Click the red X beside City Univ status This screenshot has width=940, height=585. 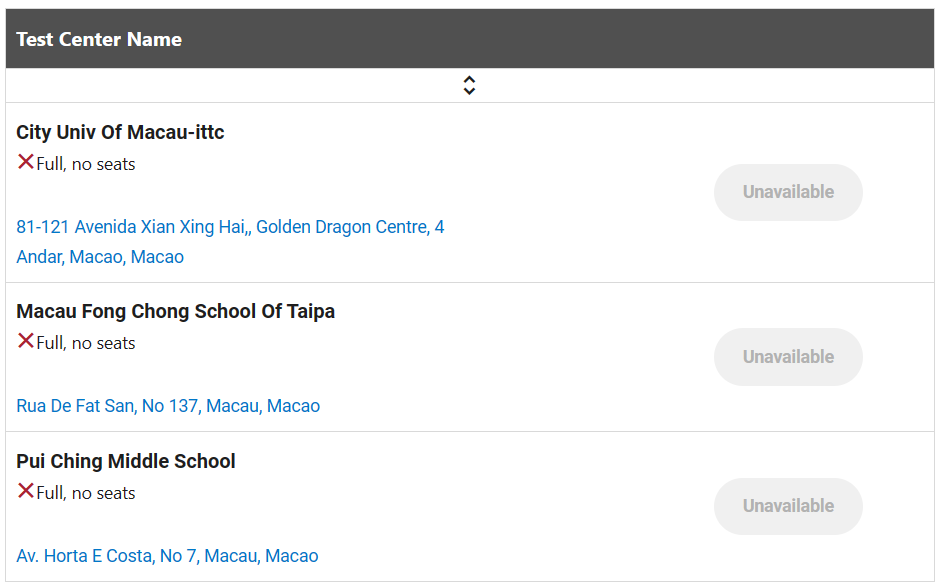pyautogui.click(x=26, y=162)
